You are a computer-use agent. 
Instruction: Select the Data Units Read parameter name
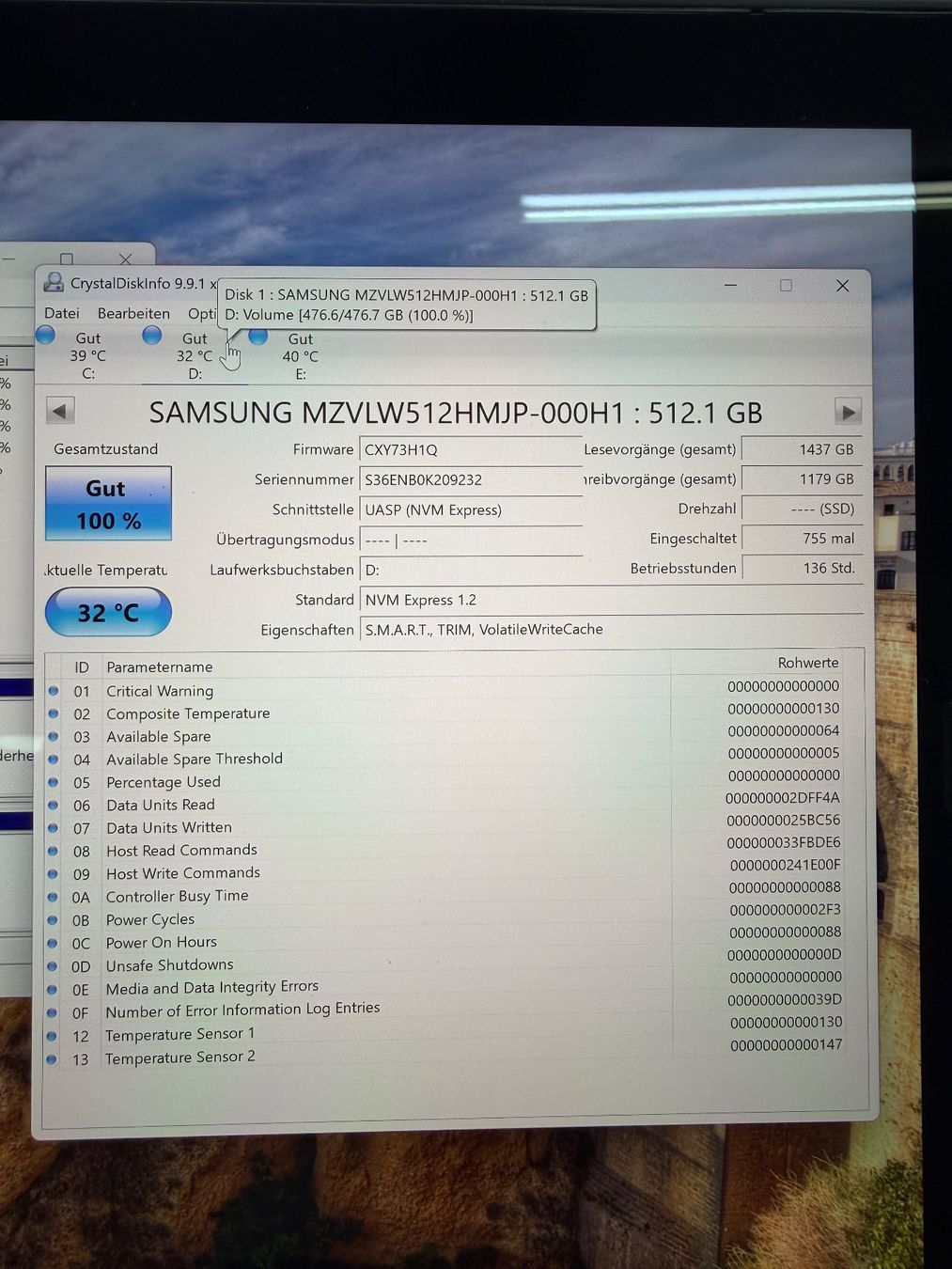pyautogui.click(x=161, y=805)
